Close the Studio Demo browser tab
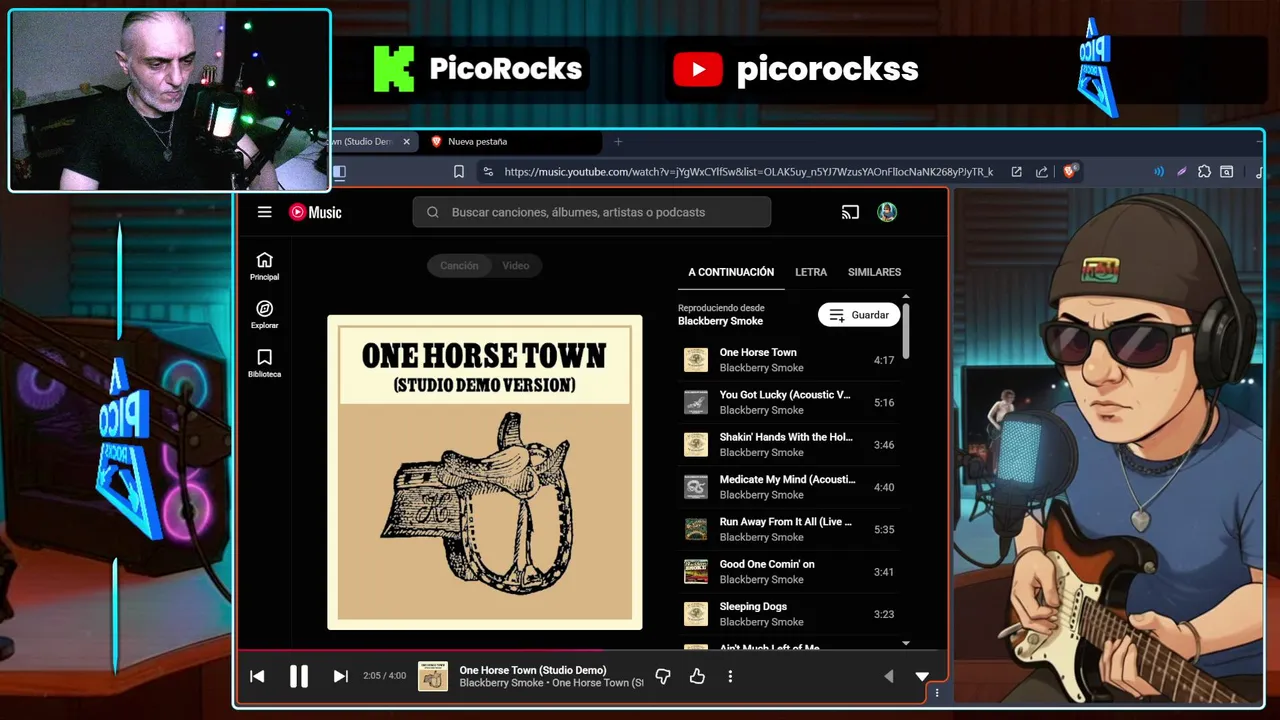The height and width of the screenshot is (720, 1280). click(x=406, y=142)
